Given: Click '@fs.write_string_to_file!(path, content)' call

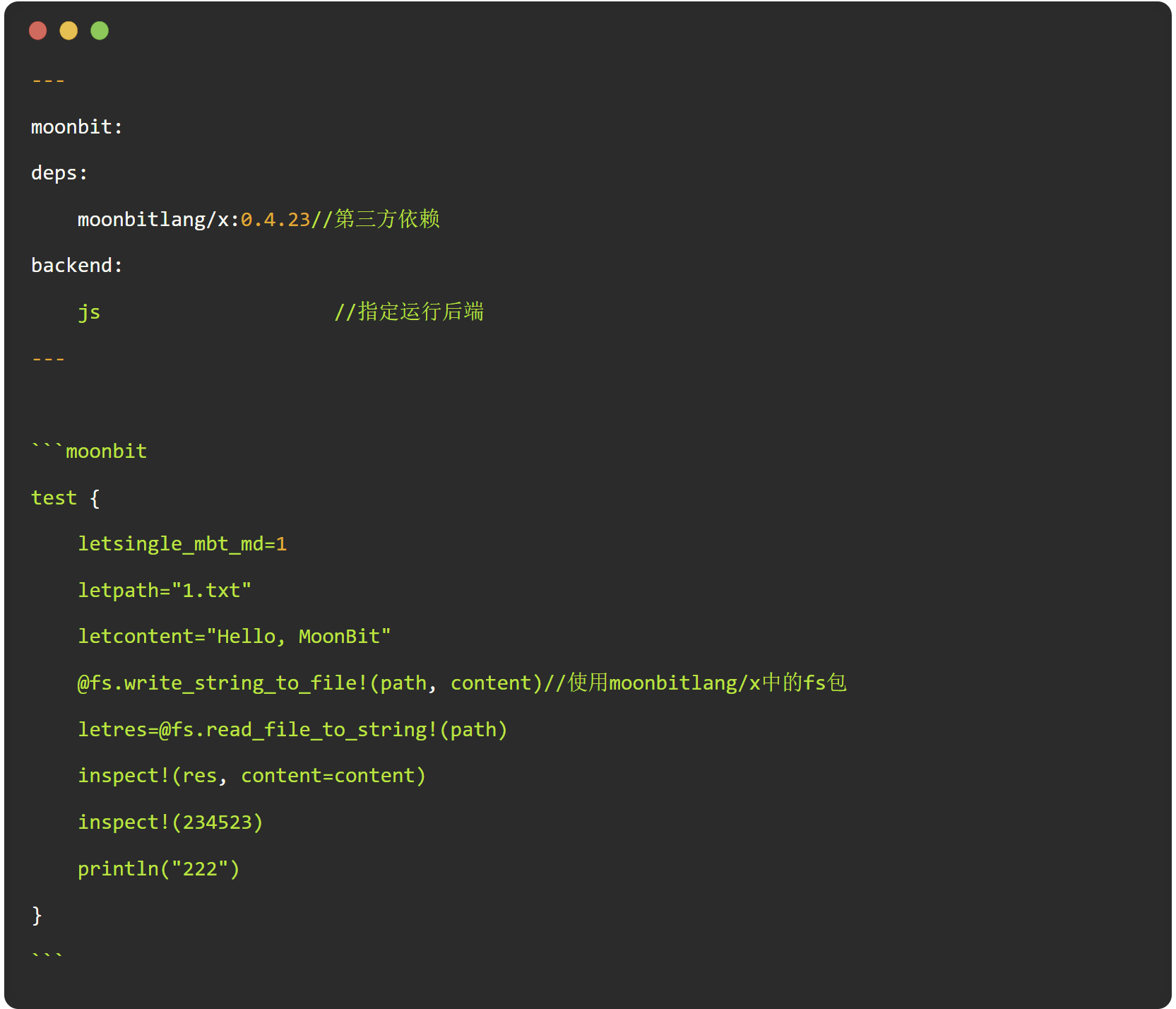Looking at the screenshot, I should coord(309,683).
